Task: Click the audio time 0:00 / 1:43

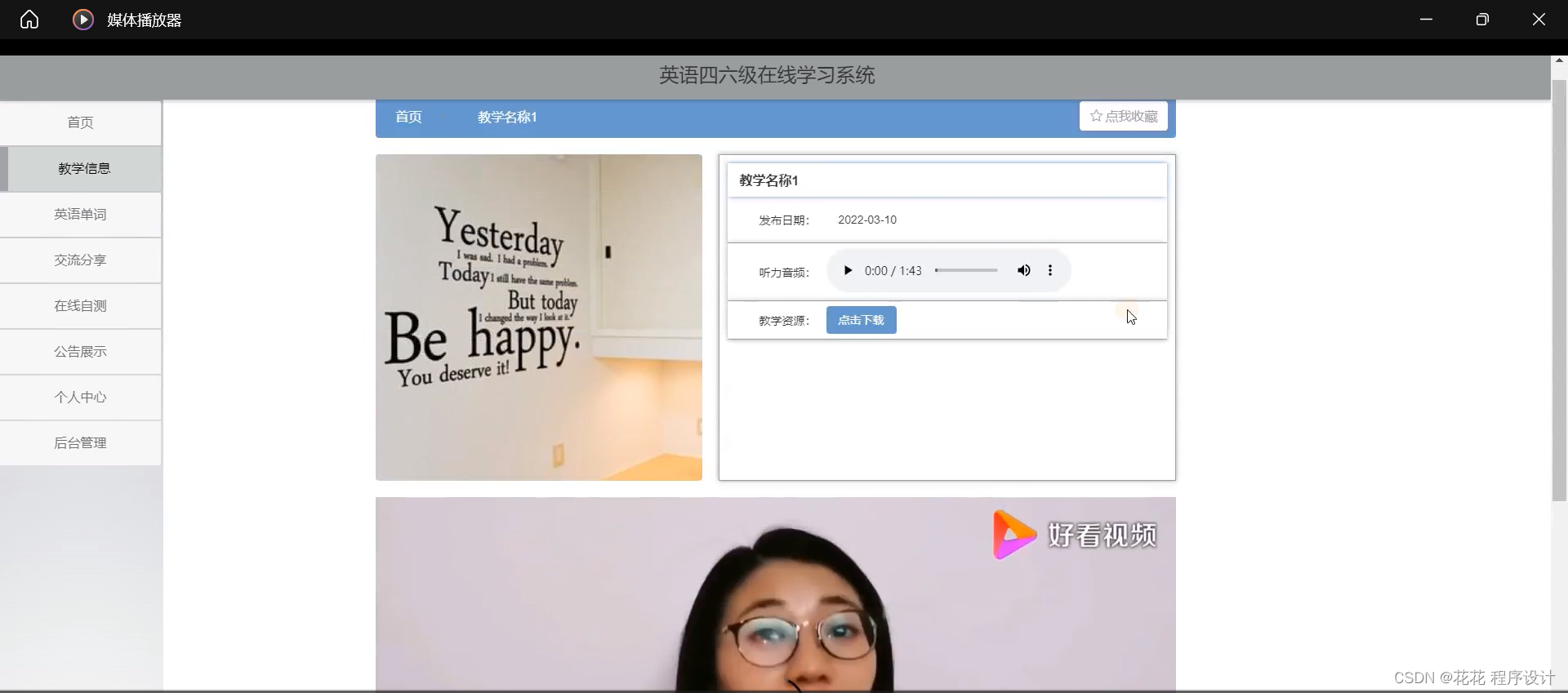Action: (893, 271)
